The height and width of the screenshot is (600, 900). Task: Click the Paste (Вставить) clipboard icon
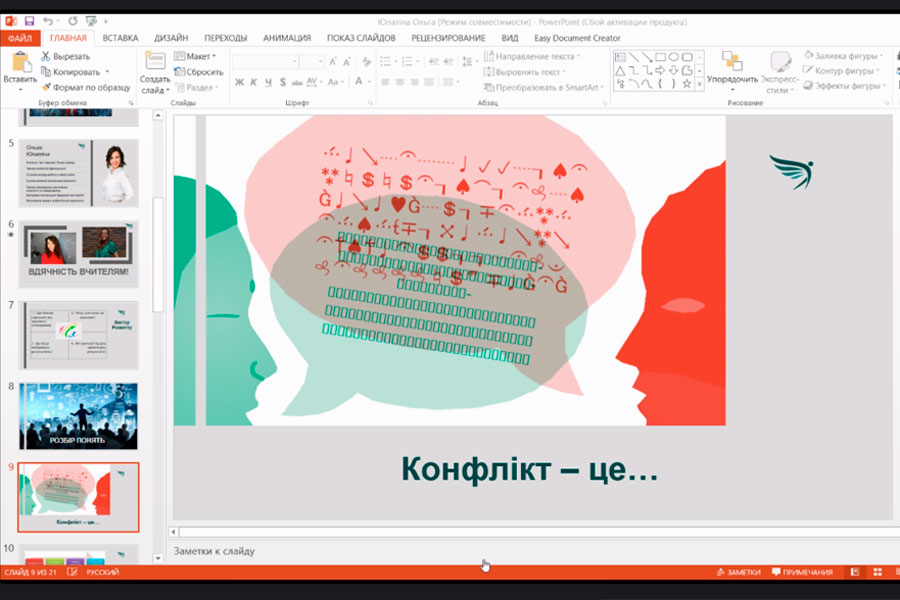[x=20, y=67]
